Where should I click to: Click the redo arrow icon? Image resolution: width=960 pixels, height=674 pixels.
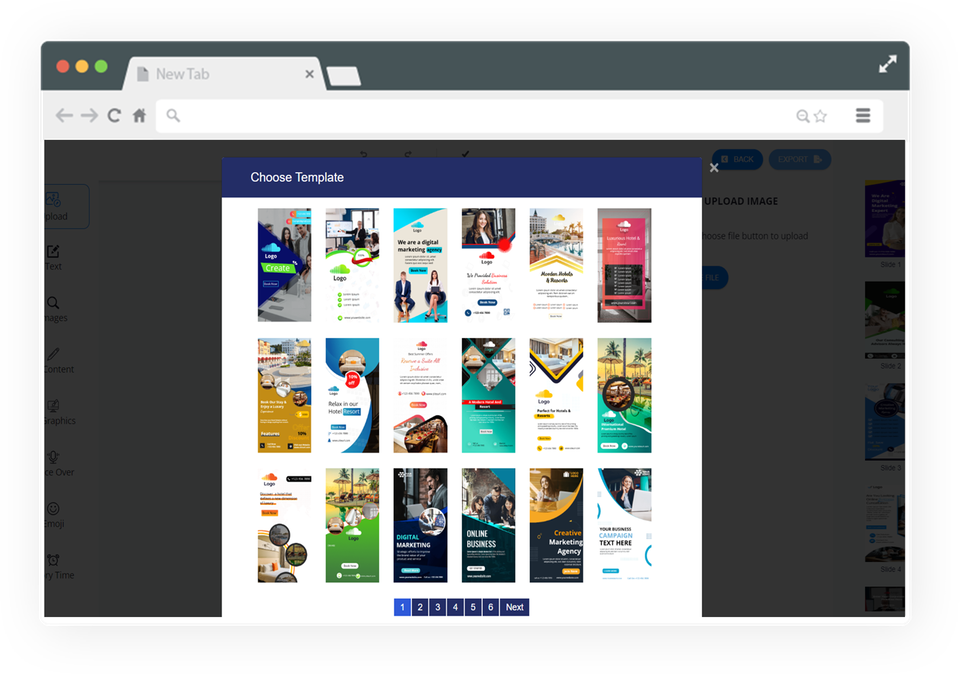(x=408, y=154)
